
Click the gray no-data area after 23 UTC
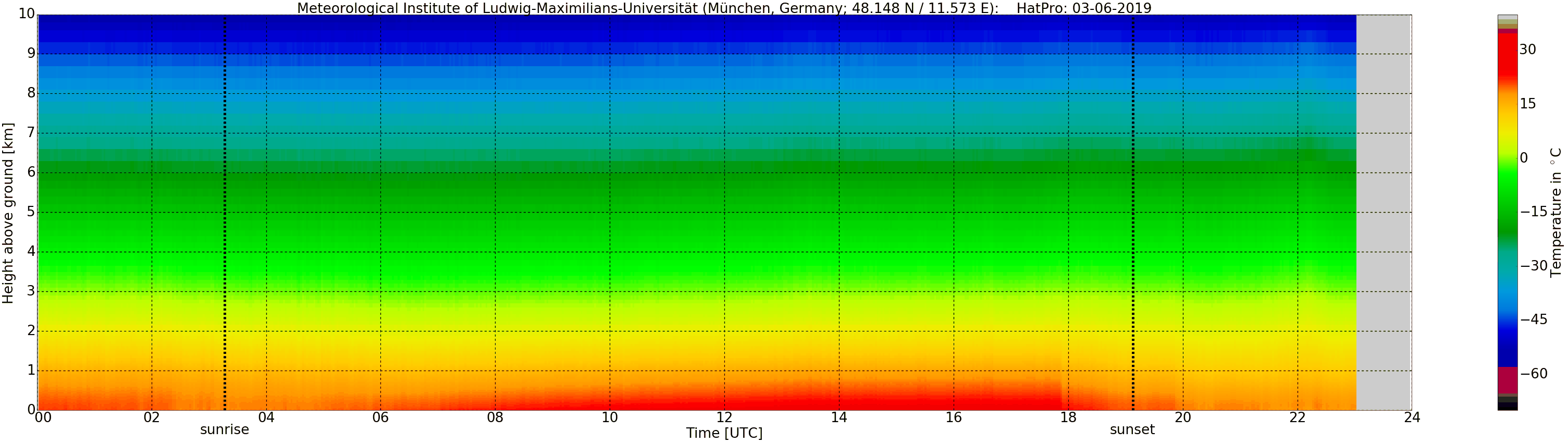pyautogui.click(x=1383, y=213)
